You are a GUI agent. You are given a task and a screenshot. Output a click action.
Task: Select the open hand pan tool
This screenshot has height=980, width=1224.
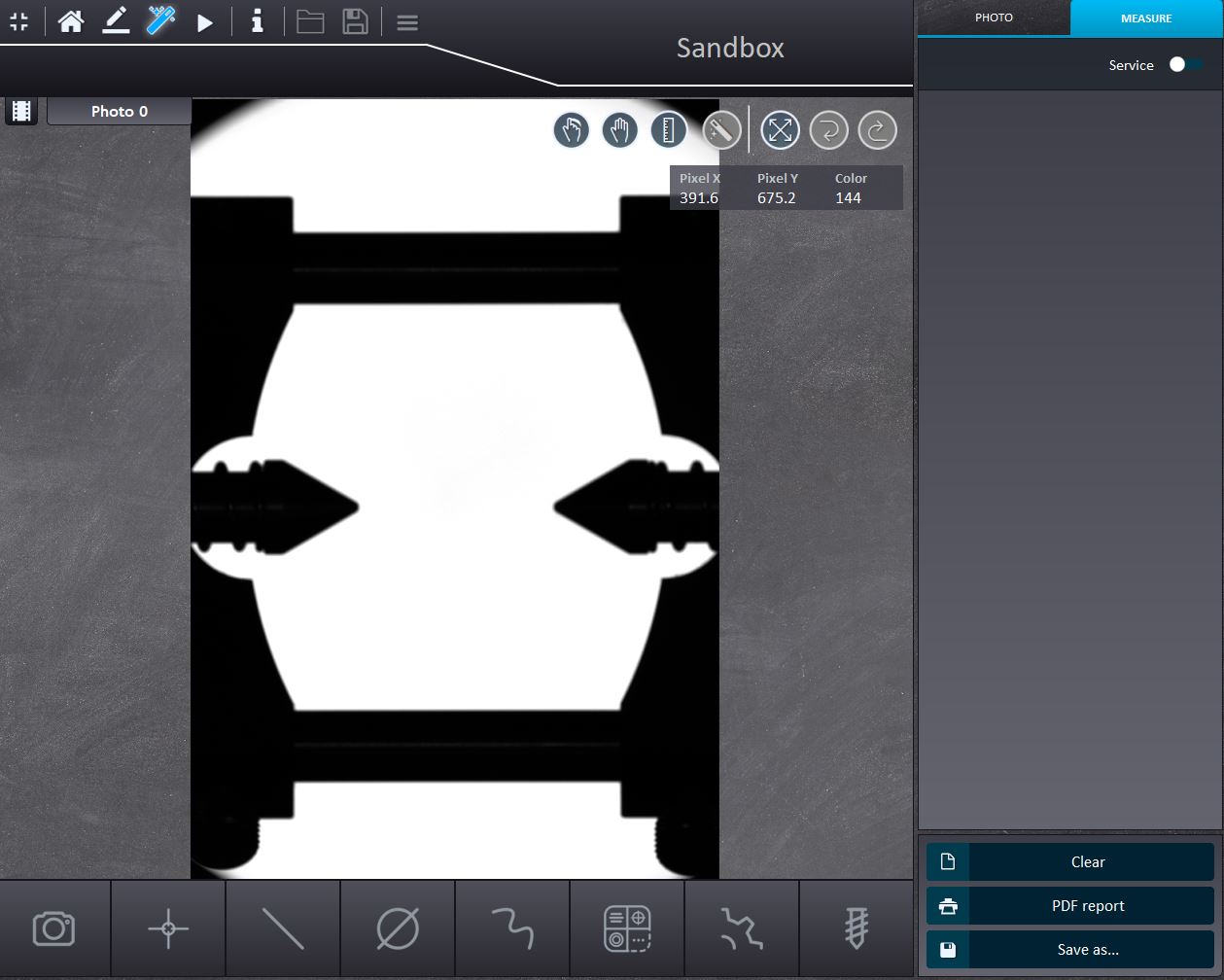pos(619,130)
